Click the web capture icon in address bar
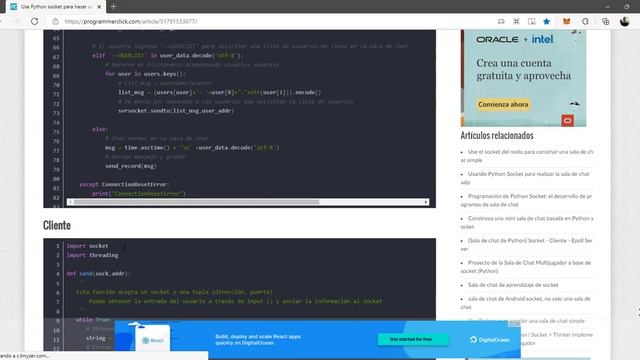The width and height of the screenshot is (640, 360). (516, 21)
